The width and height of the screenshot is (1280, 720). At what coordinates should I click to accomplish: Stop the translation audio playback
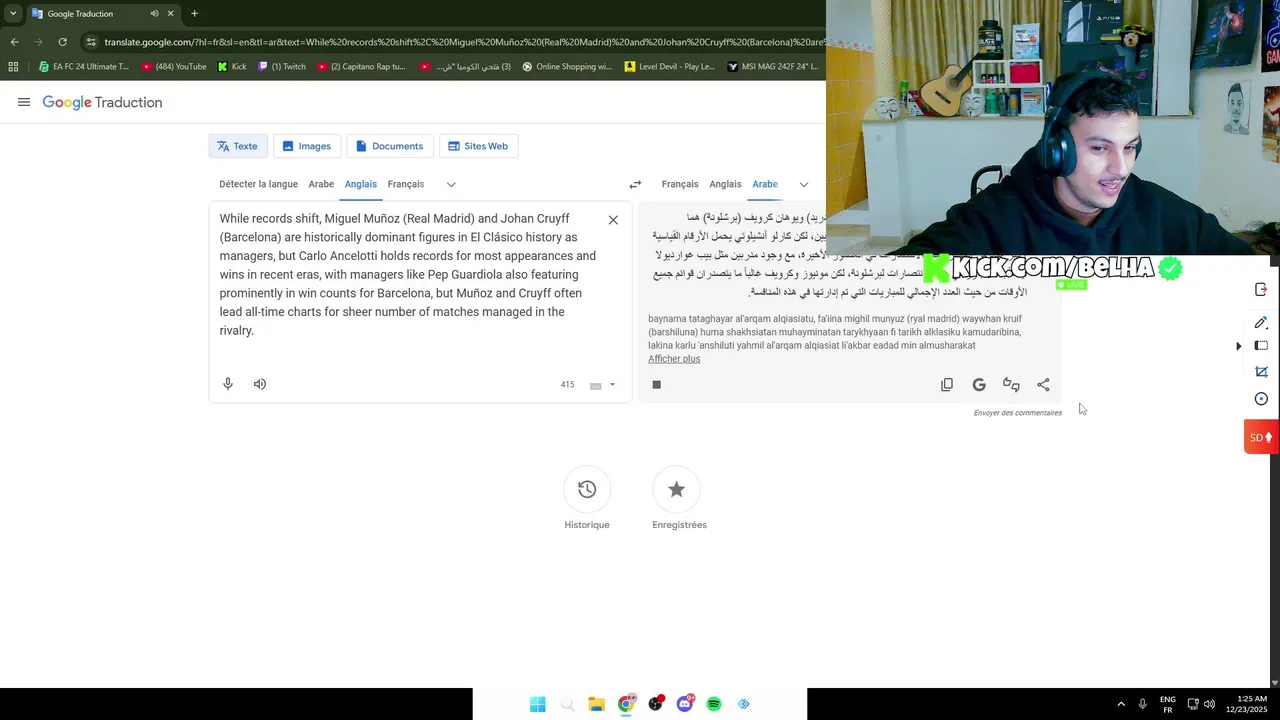coord(656,384)
